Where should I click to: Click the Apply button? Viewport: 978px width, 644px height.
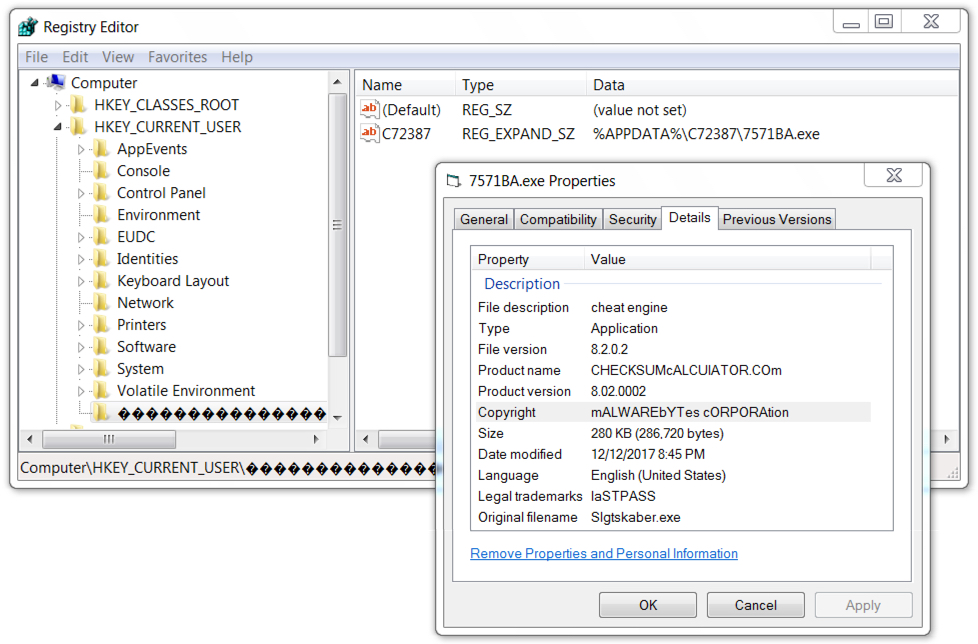(x=863, y=605)
